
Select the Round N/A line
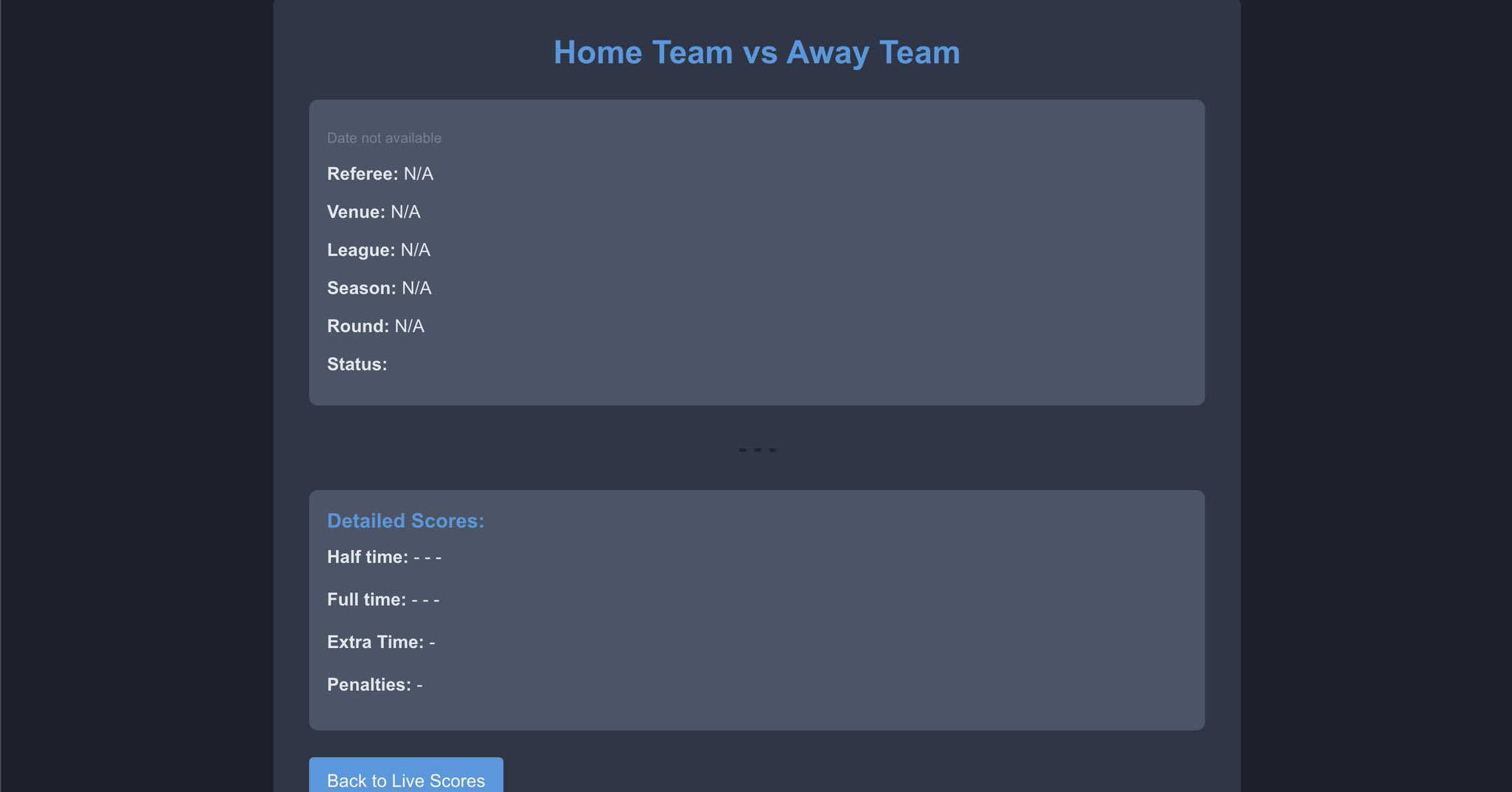coord(375,326)
